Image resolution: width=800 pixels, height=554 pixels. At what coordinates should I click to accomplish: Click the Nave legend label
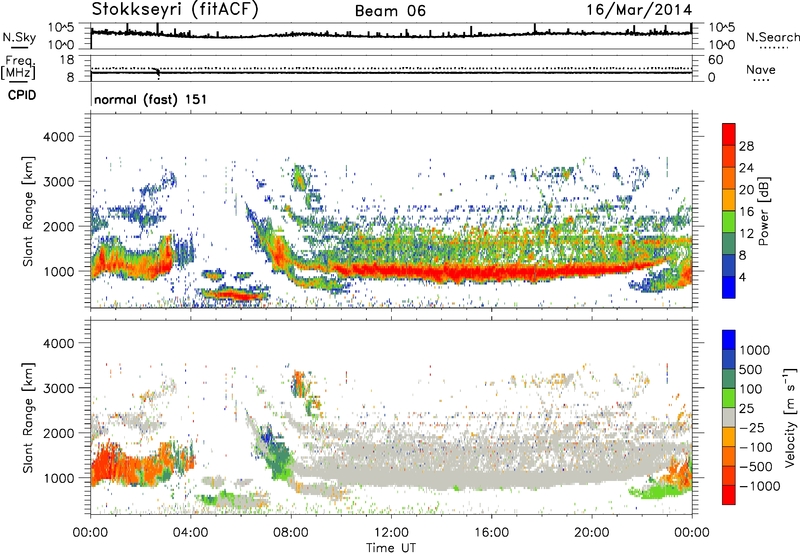coord(761,69)
